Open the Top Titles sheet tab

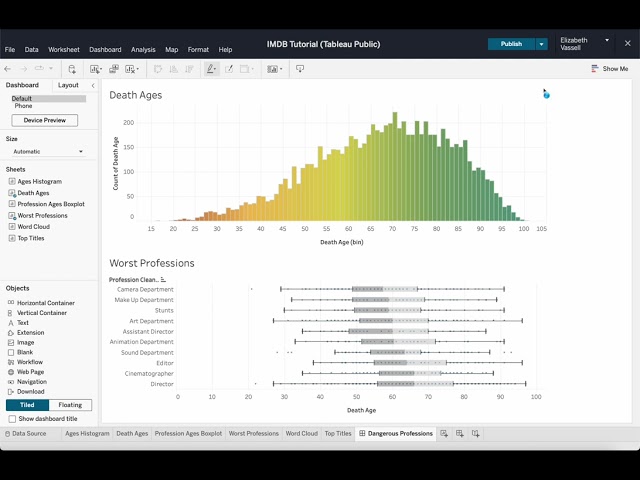pos(338,433)
